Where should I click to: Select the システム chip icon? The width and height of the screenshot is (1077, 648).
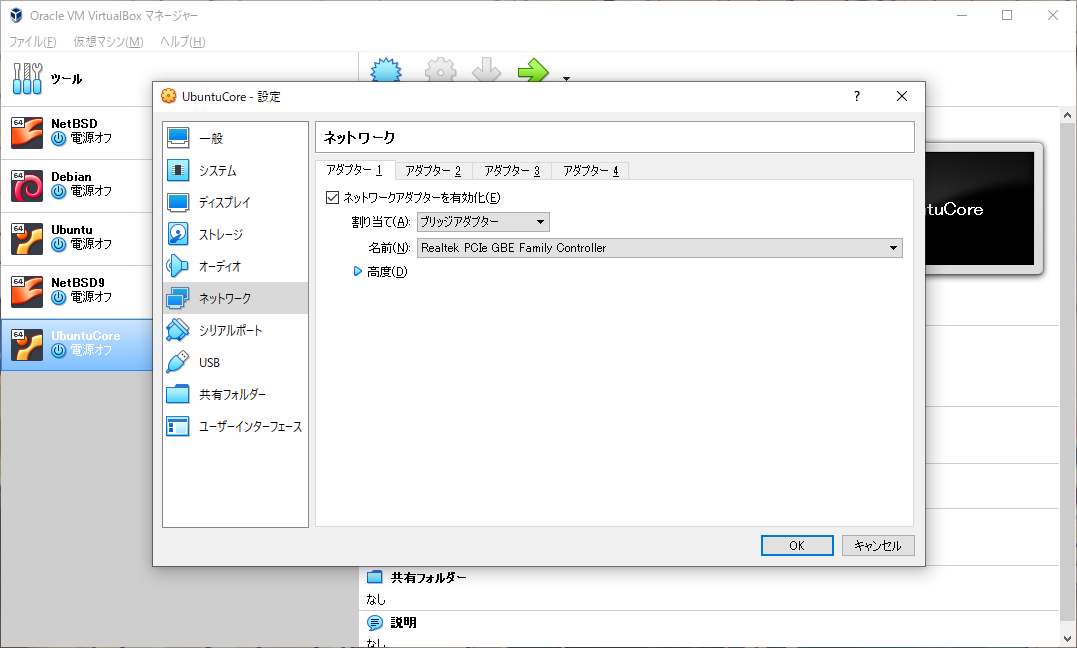[178, 170]
